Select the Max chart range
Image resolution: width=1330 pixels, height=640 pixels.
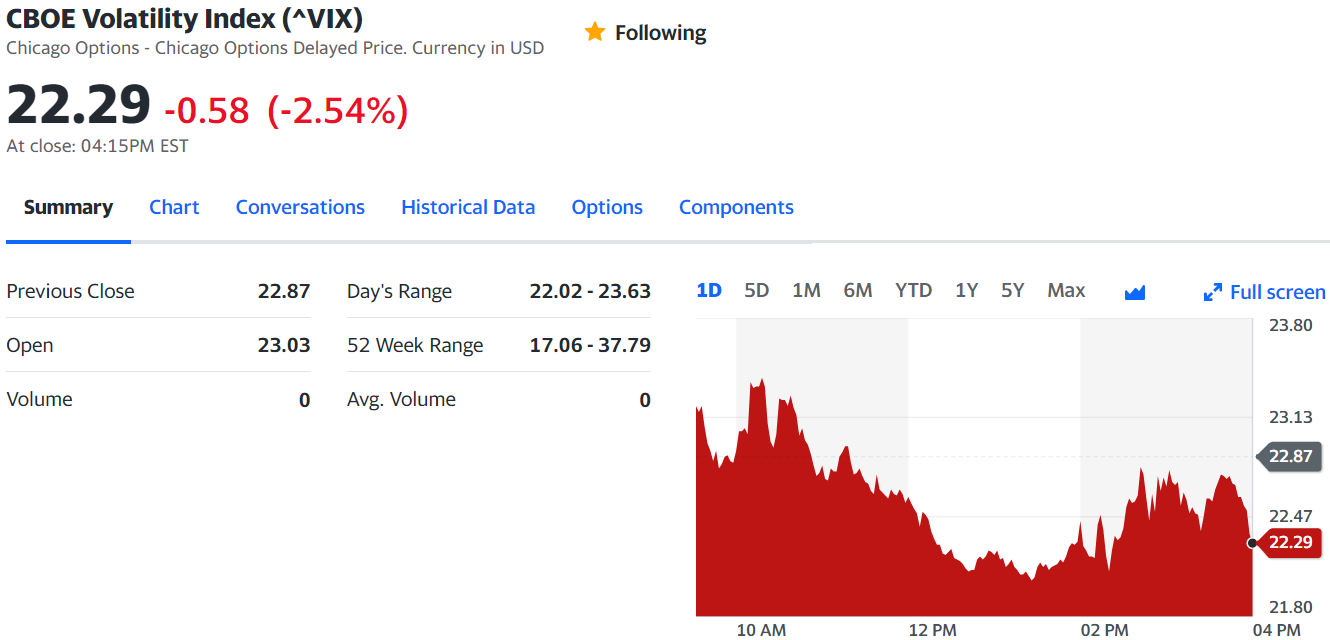click(x=1066, y=290)
